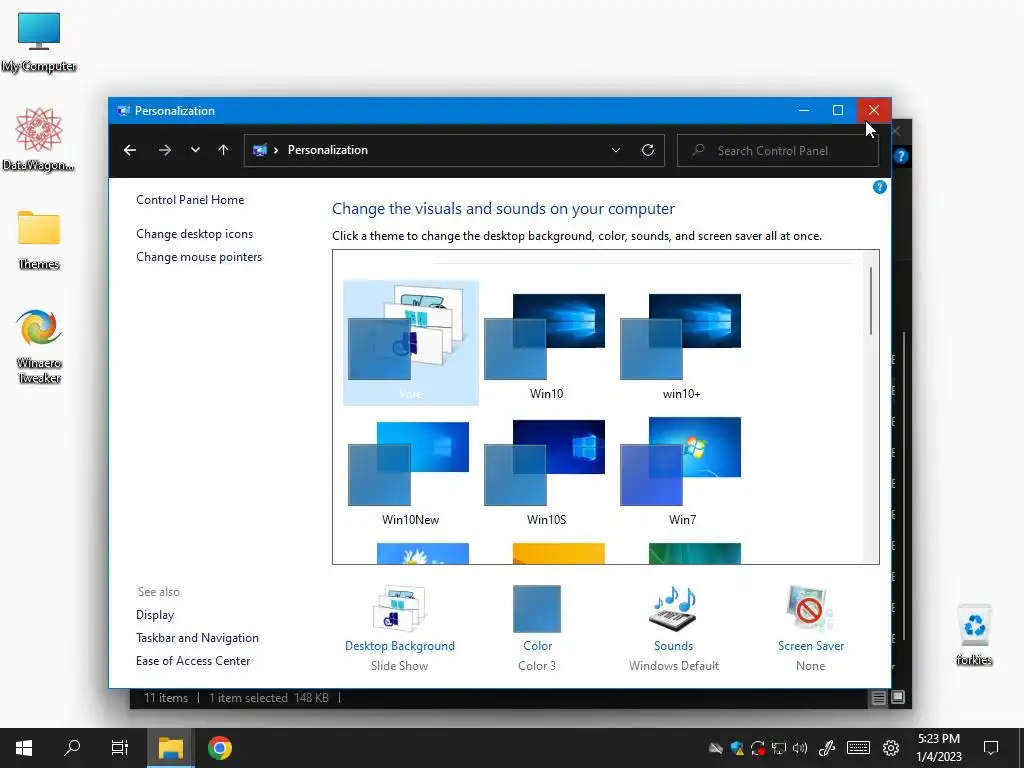Open Change desktop icons link

pos(195,234)
